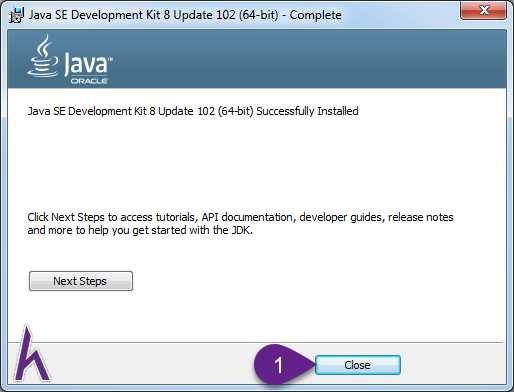Click the purple number 1 callout badge

click(x=279, y=365)
